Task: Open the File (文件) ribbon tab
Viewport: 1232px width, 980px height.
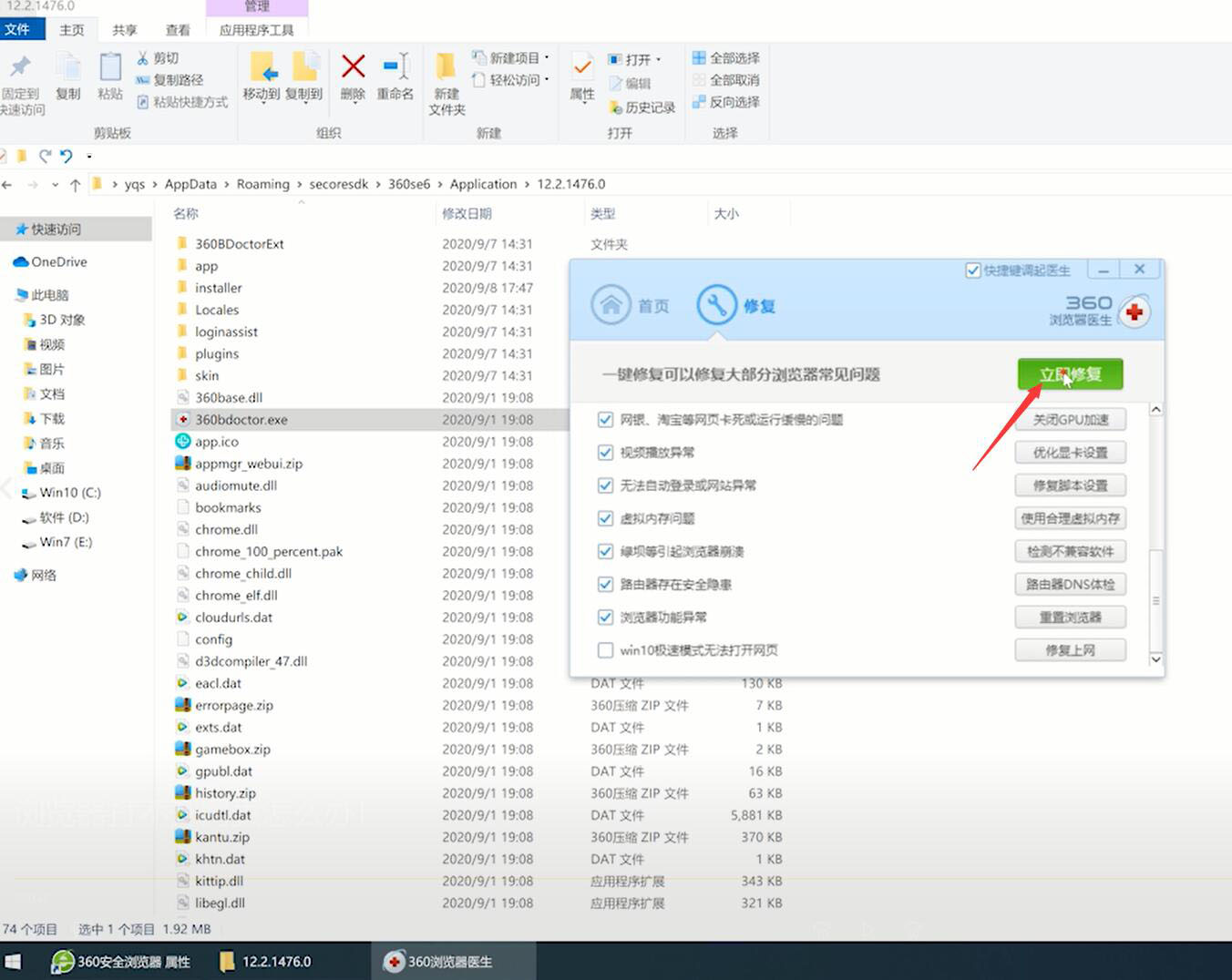Action: click(x=17, y=29)
